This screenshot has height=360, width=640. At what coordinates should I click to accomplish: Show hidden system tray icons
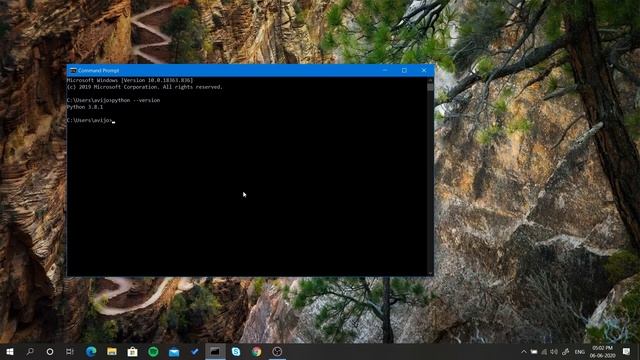click(x=524, y=351)
